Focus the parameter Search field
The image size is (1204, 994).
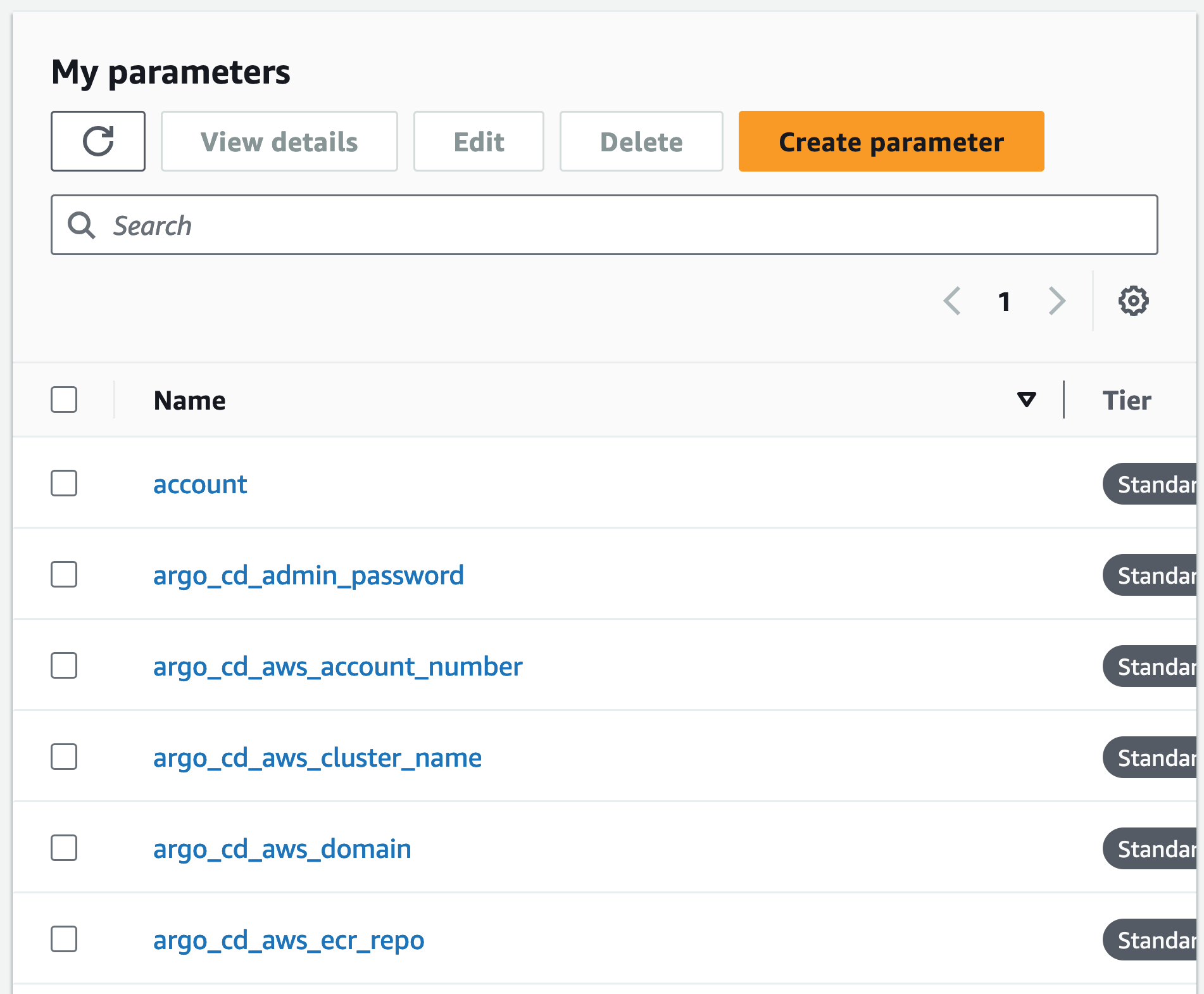point(605,225)
